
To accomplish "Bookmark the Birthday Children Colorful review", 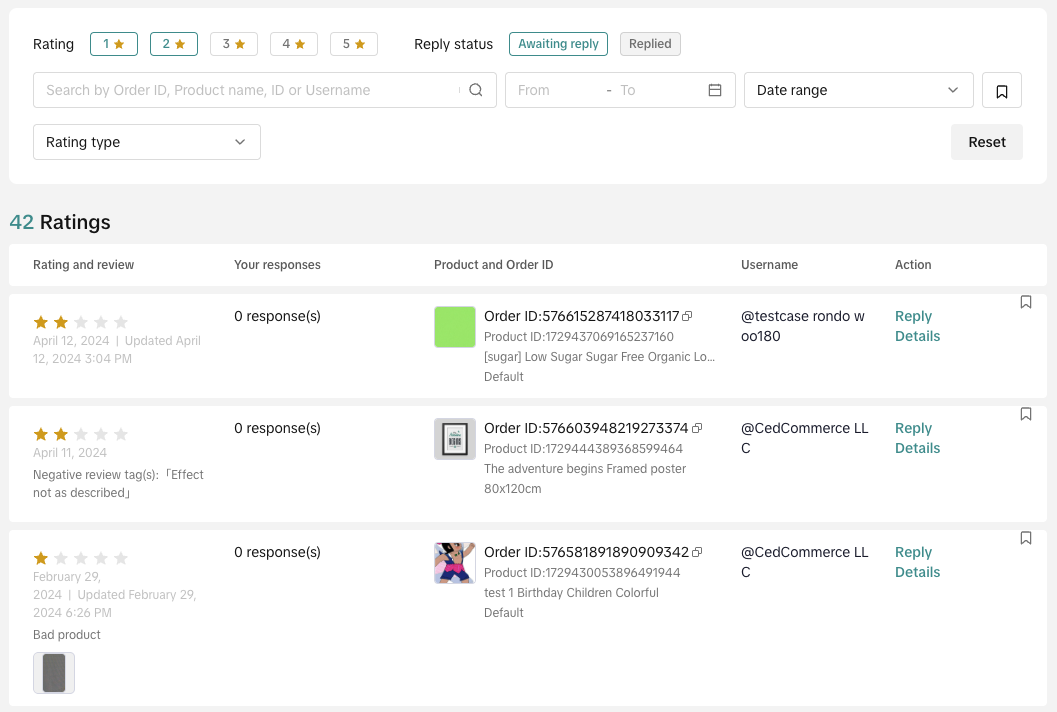I will click(x=1025, y=538).
